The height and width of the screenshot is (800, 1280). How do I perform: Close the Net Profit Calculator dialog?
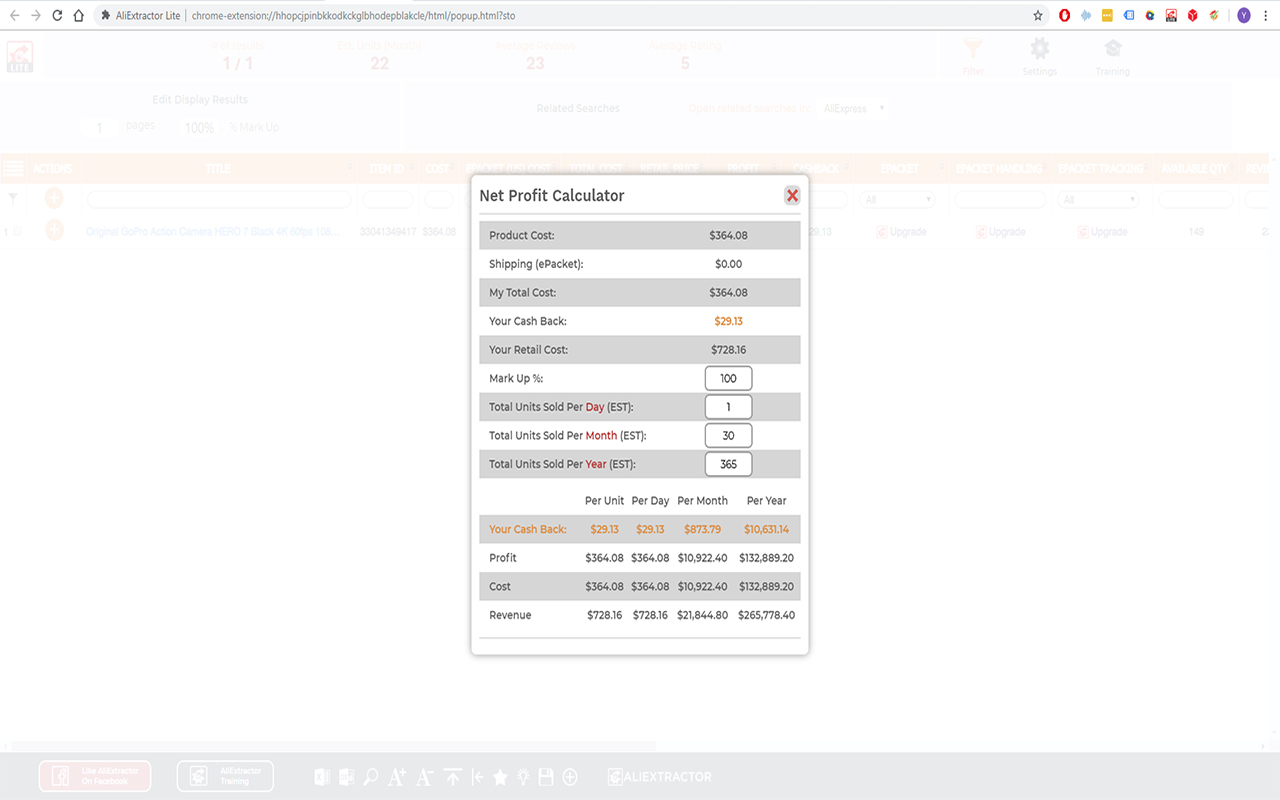coord(792,195)
